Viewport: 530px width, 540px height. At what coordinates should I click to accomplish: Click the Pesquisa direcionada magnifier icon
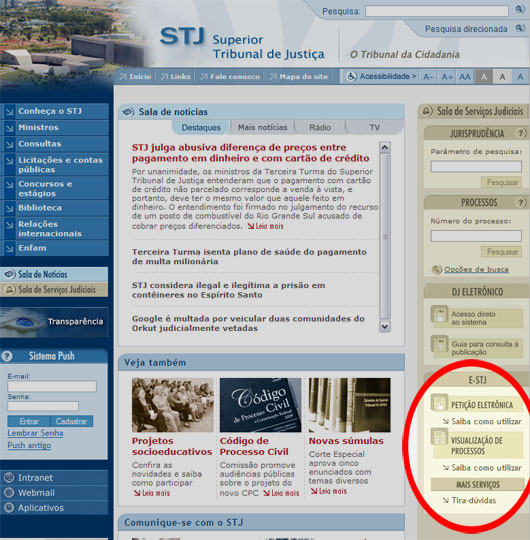point(519,28)
